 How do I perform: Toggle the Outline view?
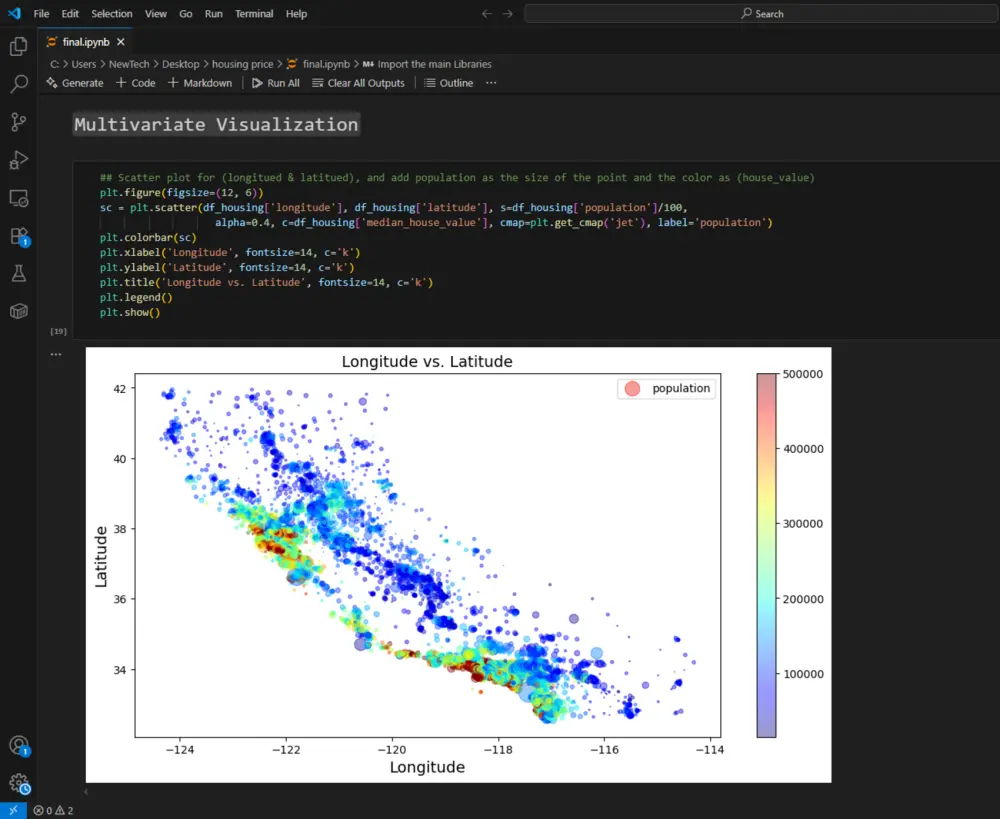coord(449,83)
